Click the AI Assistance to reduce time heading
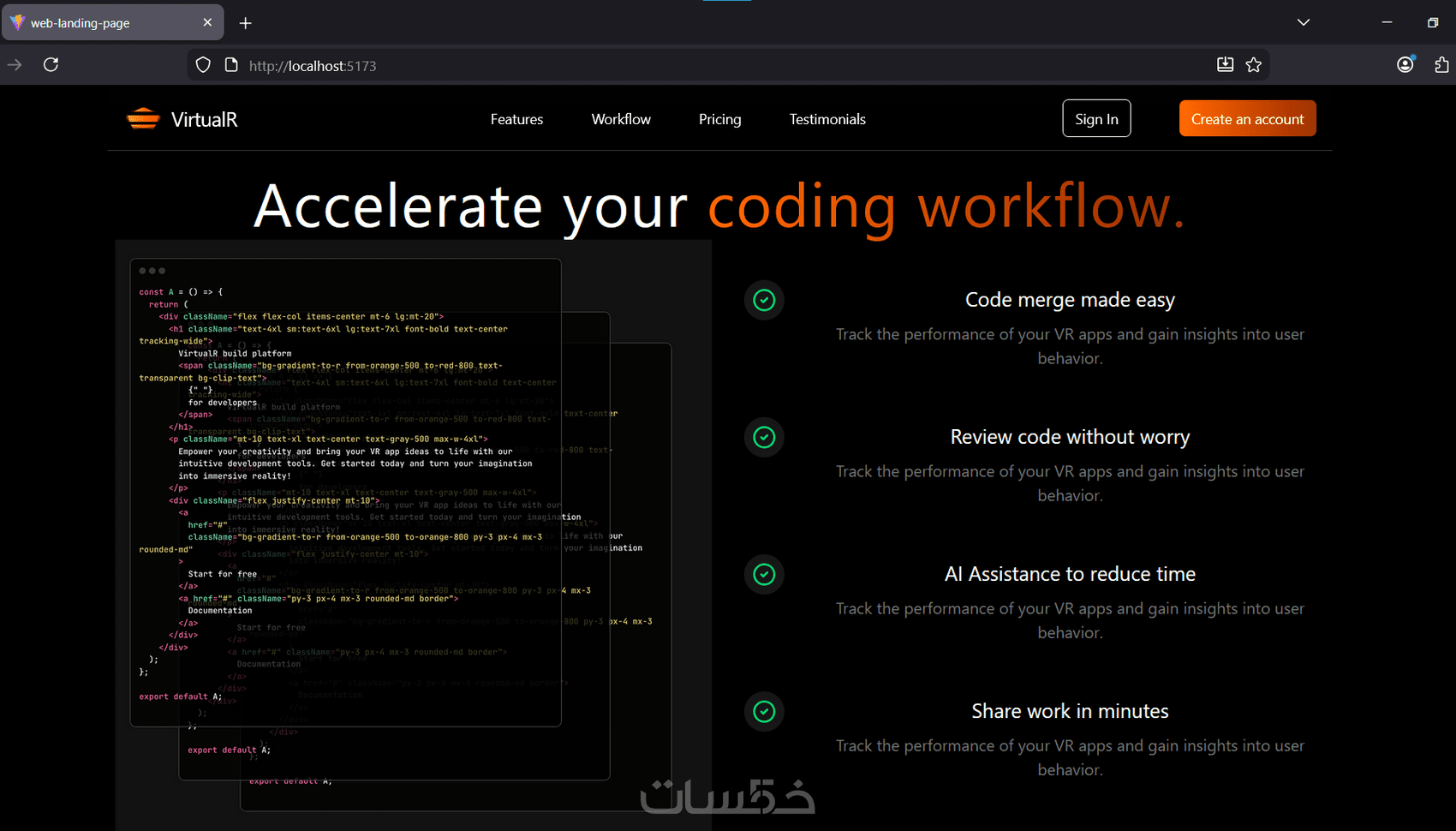This screenshot has width=1456, height=831. [1070, 574]
